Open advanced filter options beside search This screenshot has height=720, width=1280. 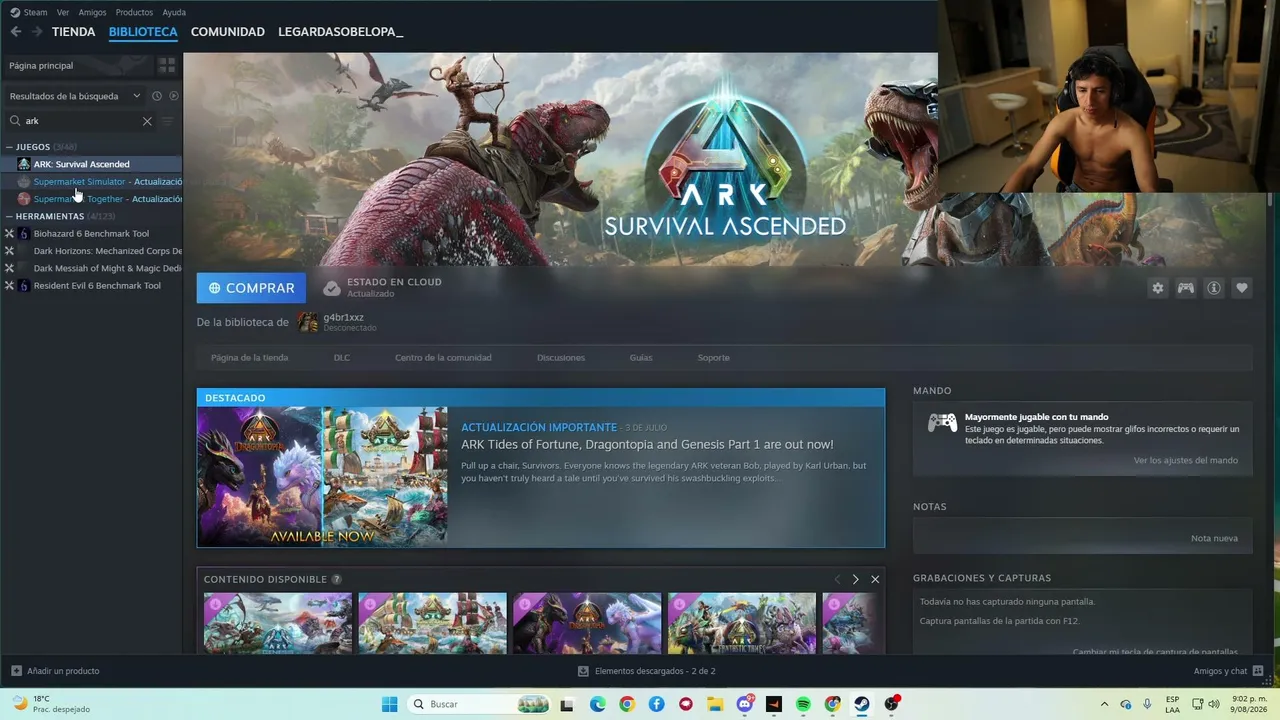click(167, 121)
